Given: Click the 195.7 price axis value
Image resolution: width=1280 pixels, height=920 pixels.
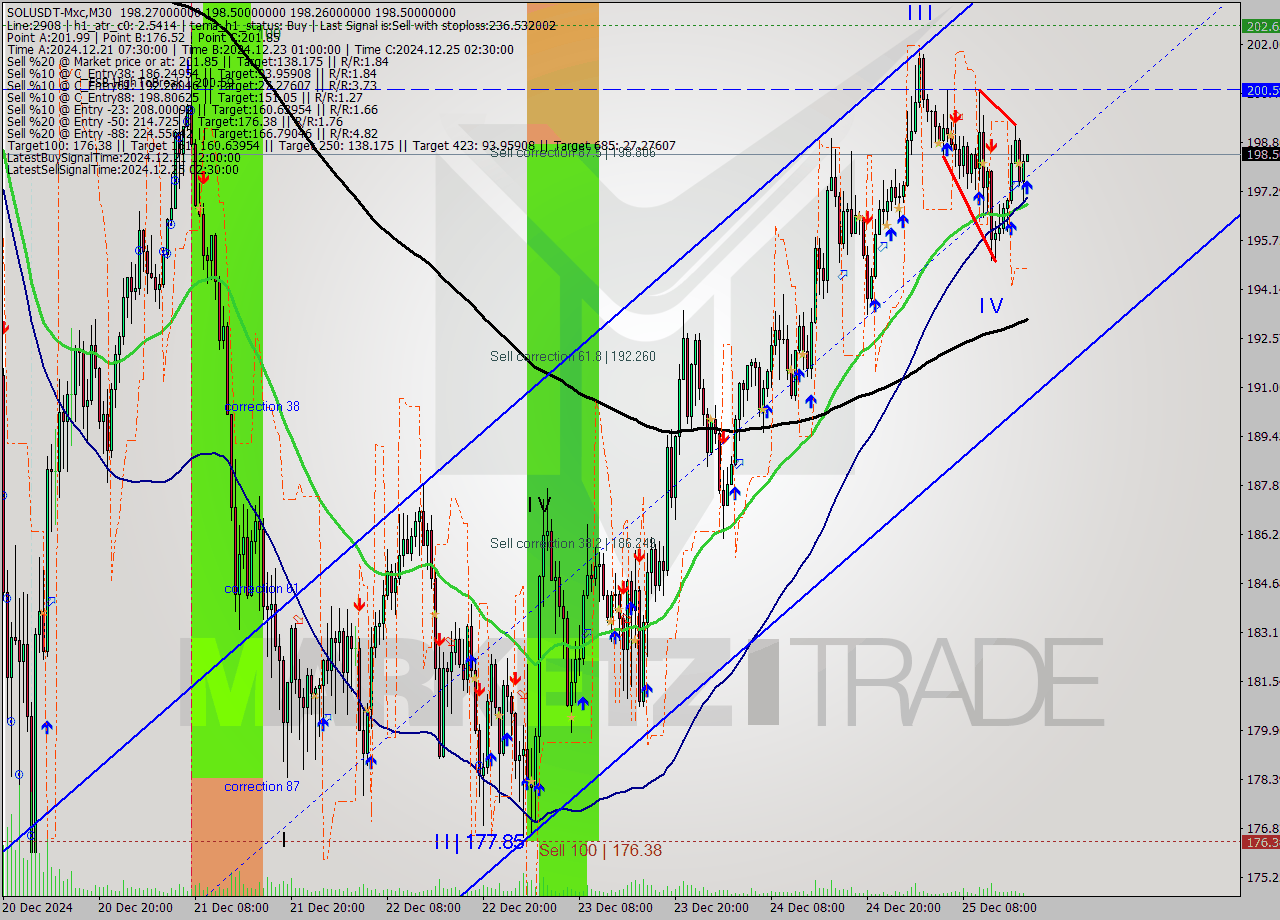Looking at the screenshot, I should pos(1262,240).
